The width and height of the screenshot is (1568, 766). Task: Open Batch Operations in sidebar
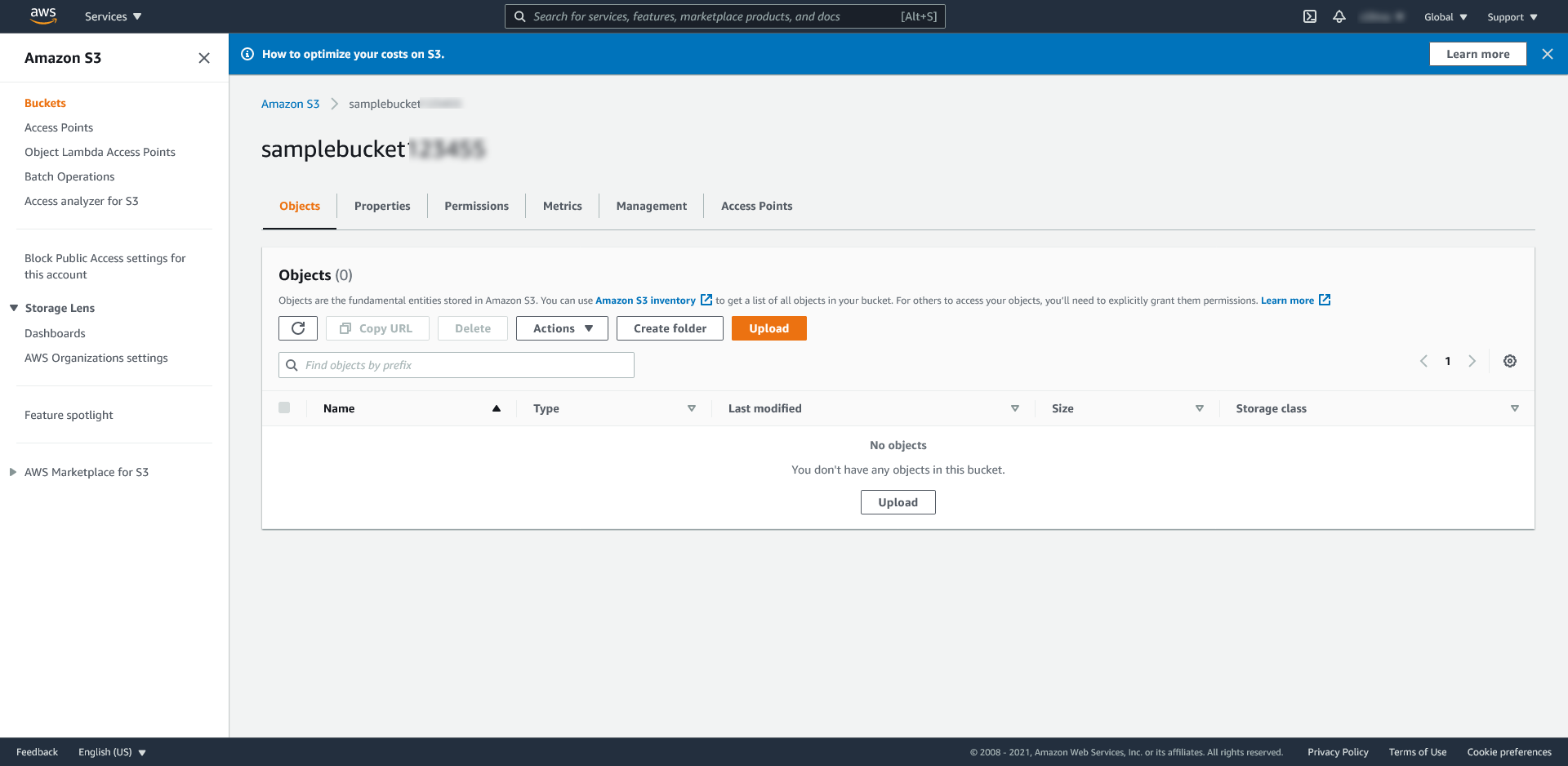point(69,176)
